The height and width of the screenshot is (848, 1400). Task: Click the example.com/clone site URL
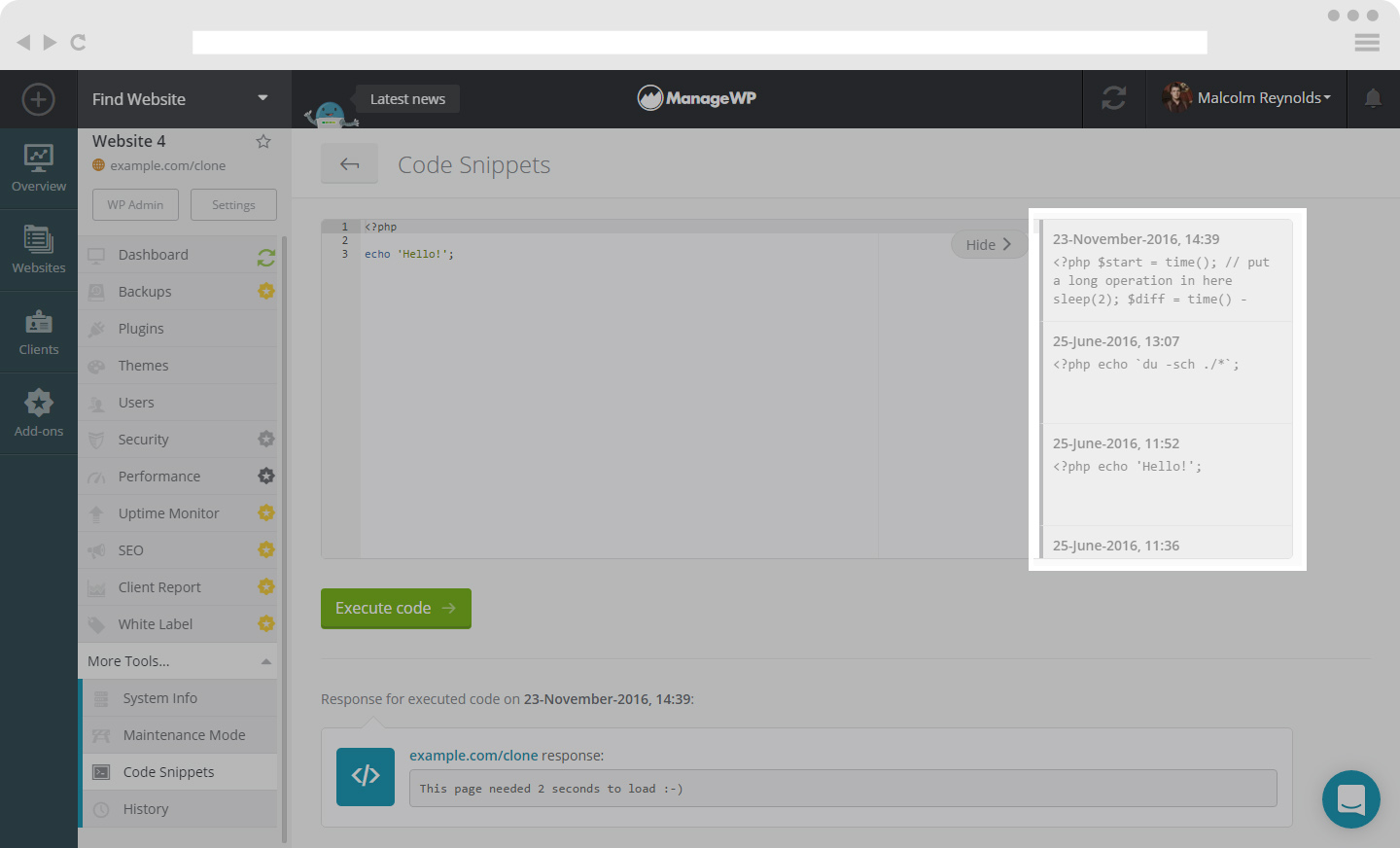click(167, 165)
